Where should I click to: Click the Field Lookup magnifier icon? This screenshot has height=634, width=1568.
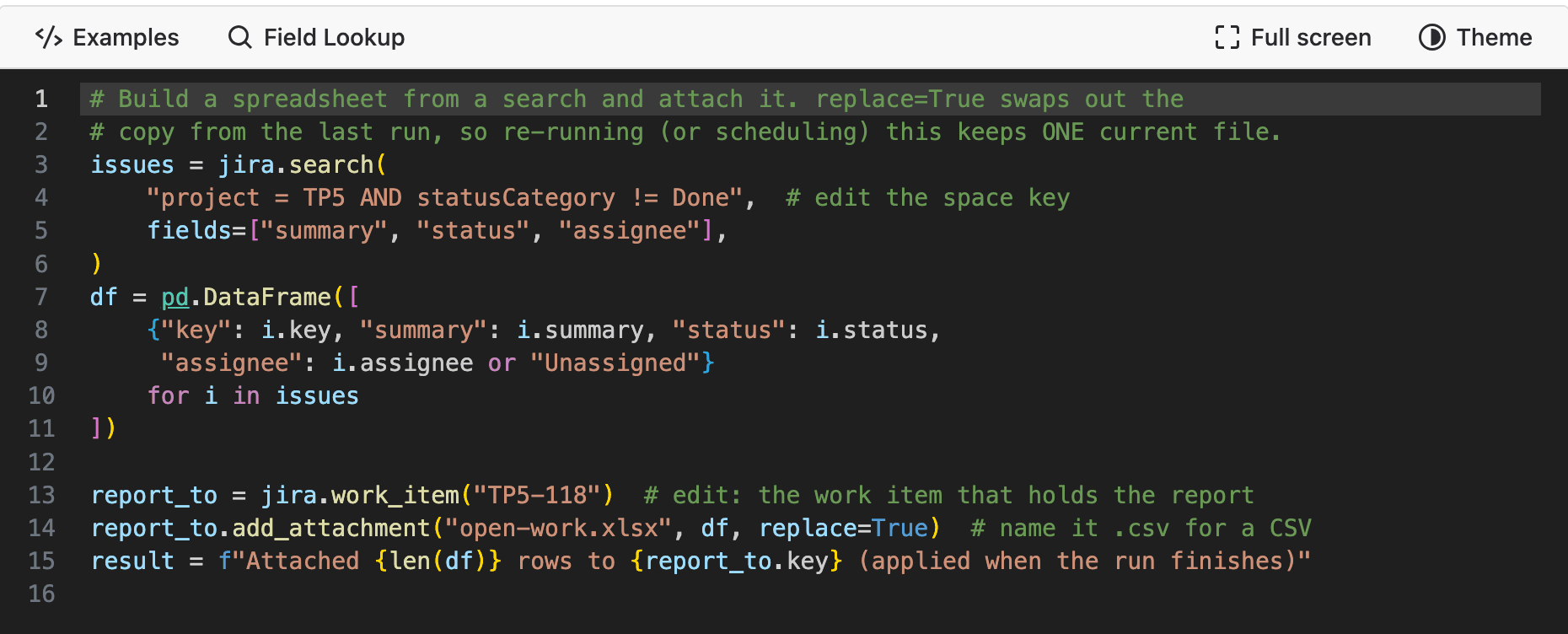tap(240, 37)
